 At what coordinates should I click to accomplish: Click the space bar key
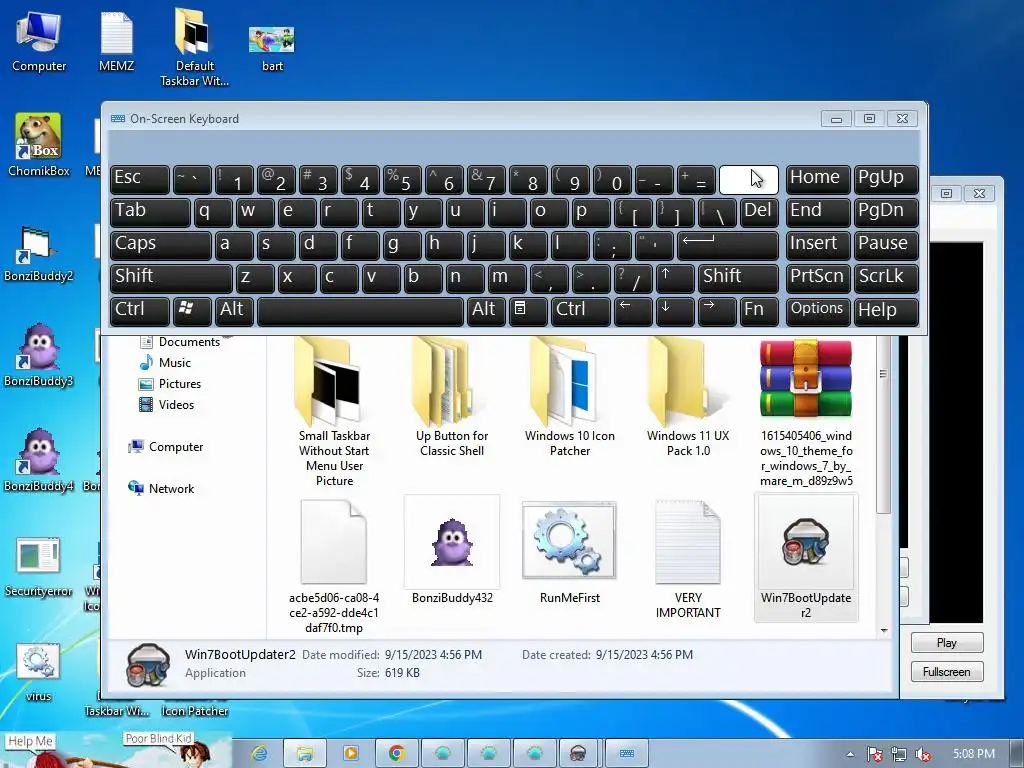coord(360,310)
